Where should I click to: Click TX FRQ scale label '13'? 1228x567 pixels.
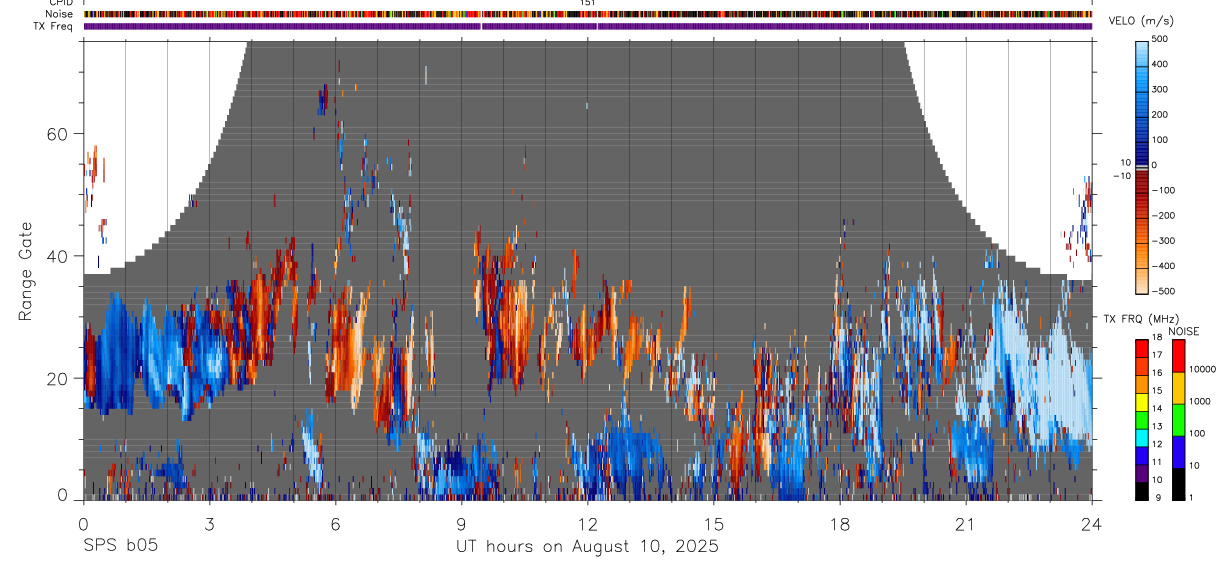pos(1157,426)
